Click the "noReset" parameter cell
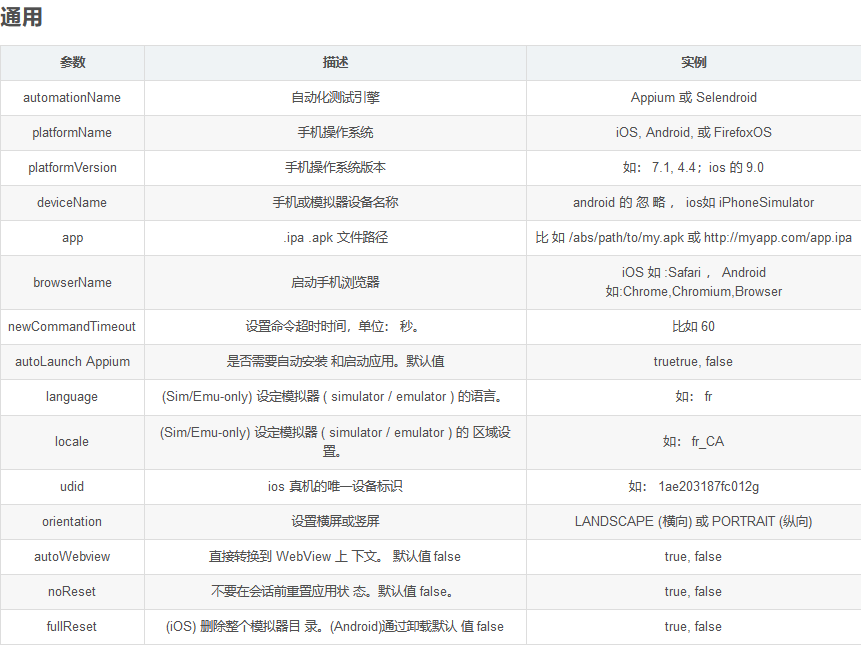Image resolution: width=861 pixels, height=645 pixels. [x=72, y=592]
